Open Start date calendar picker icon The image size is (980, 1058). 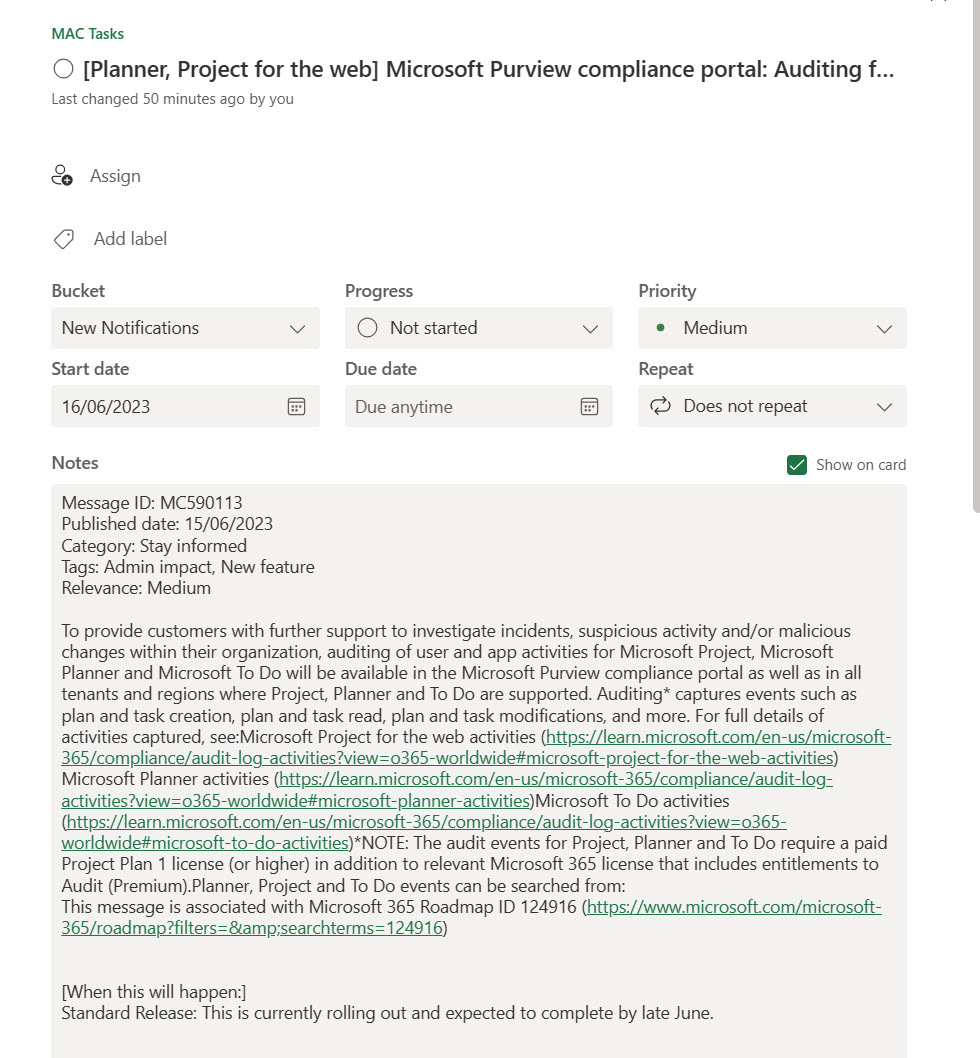click(x=296, y=406)
